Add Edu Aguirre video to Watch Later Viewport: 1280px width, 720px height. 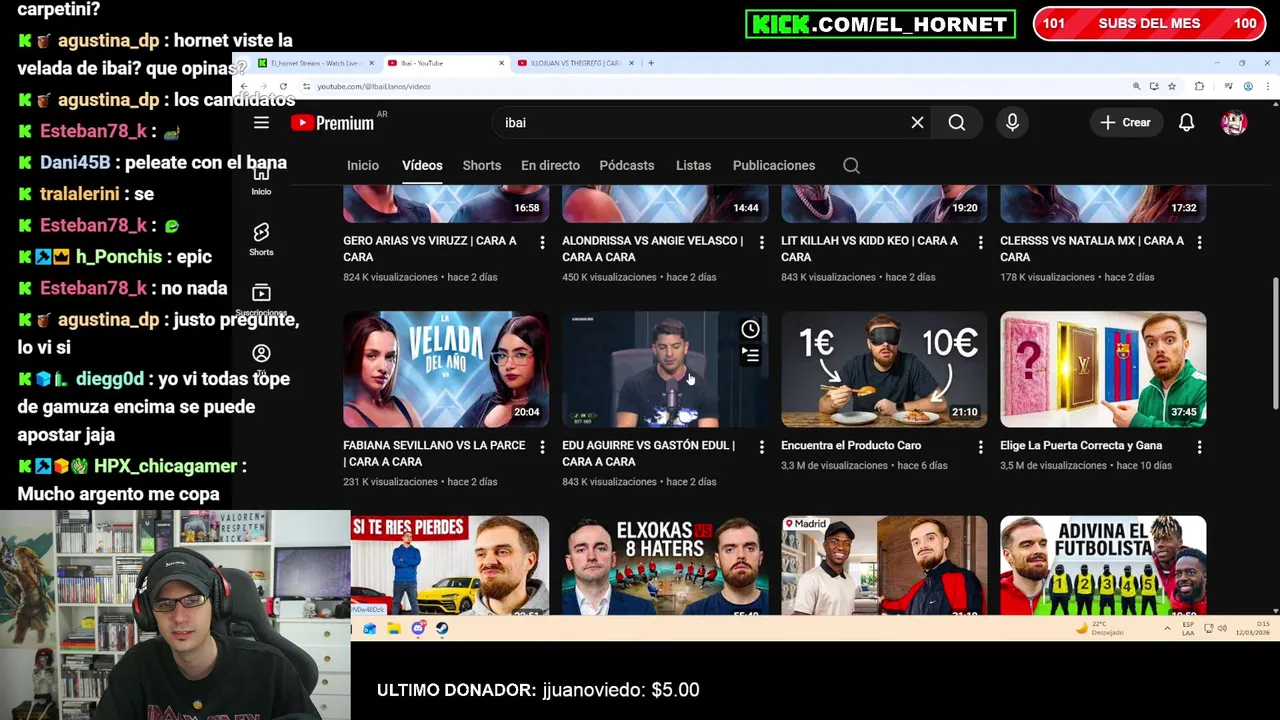coord(750,329)
